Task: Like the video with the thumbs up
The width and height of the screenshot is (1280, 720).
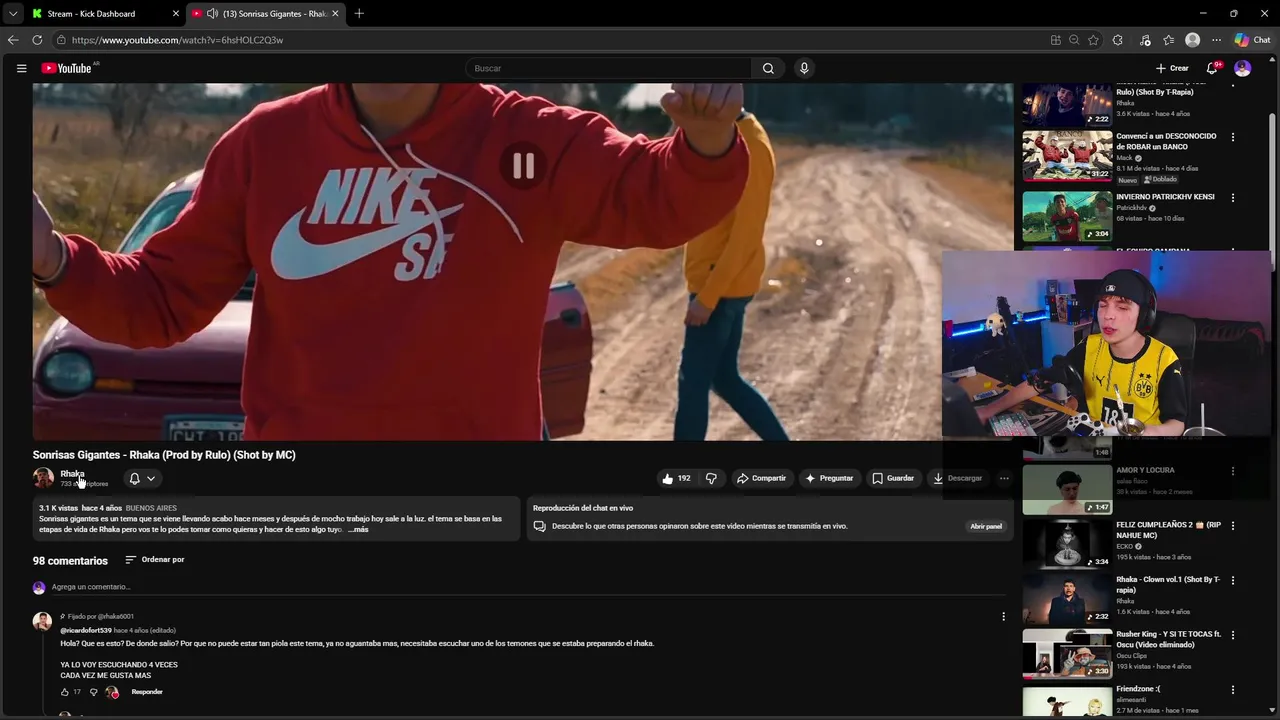Action: pyautogui.click(x=676, y=478)
